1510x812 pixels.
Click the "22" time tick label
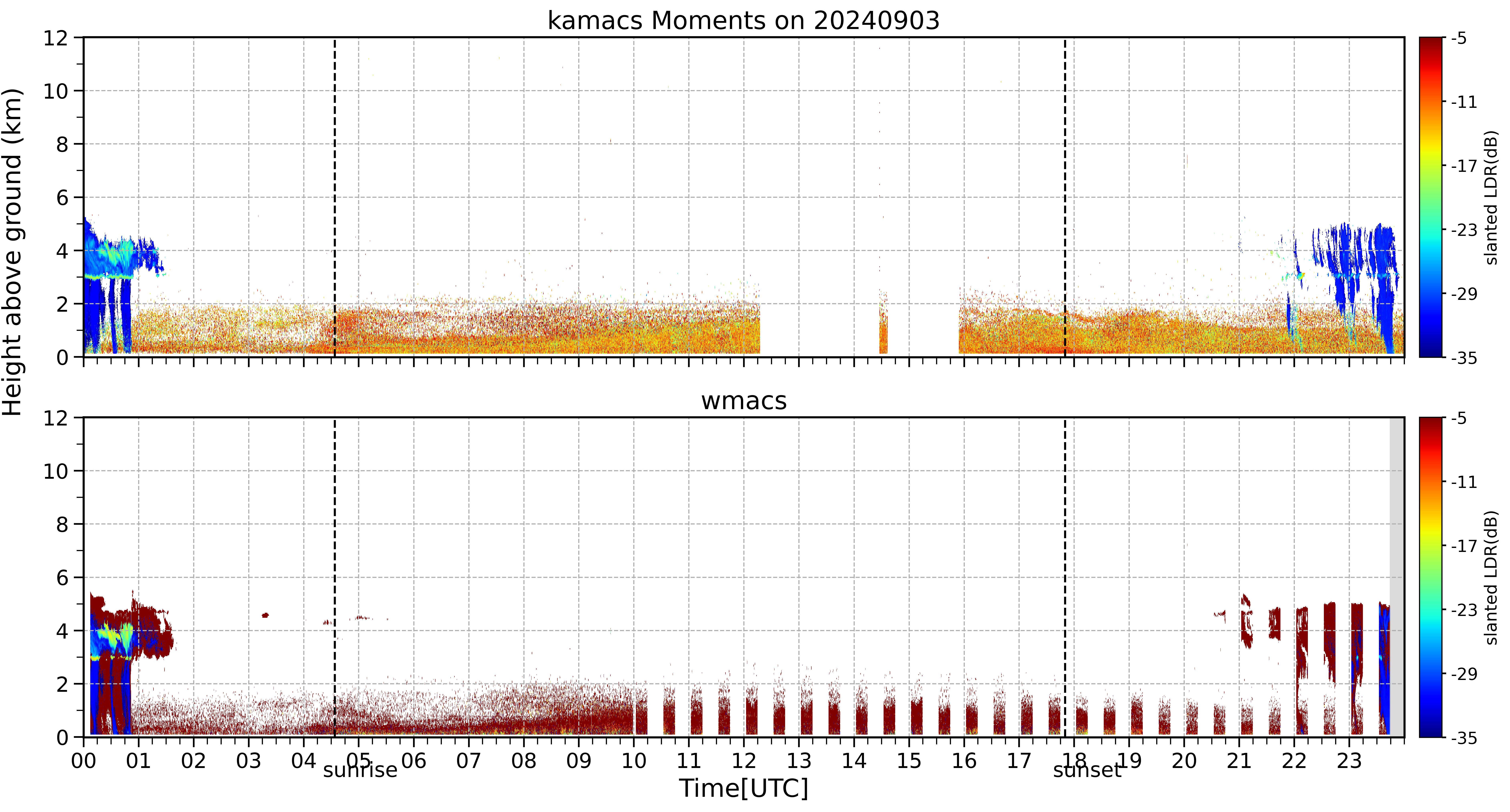point(1294,761)
